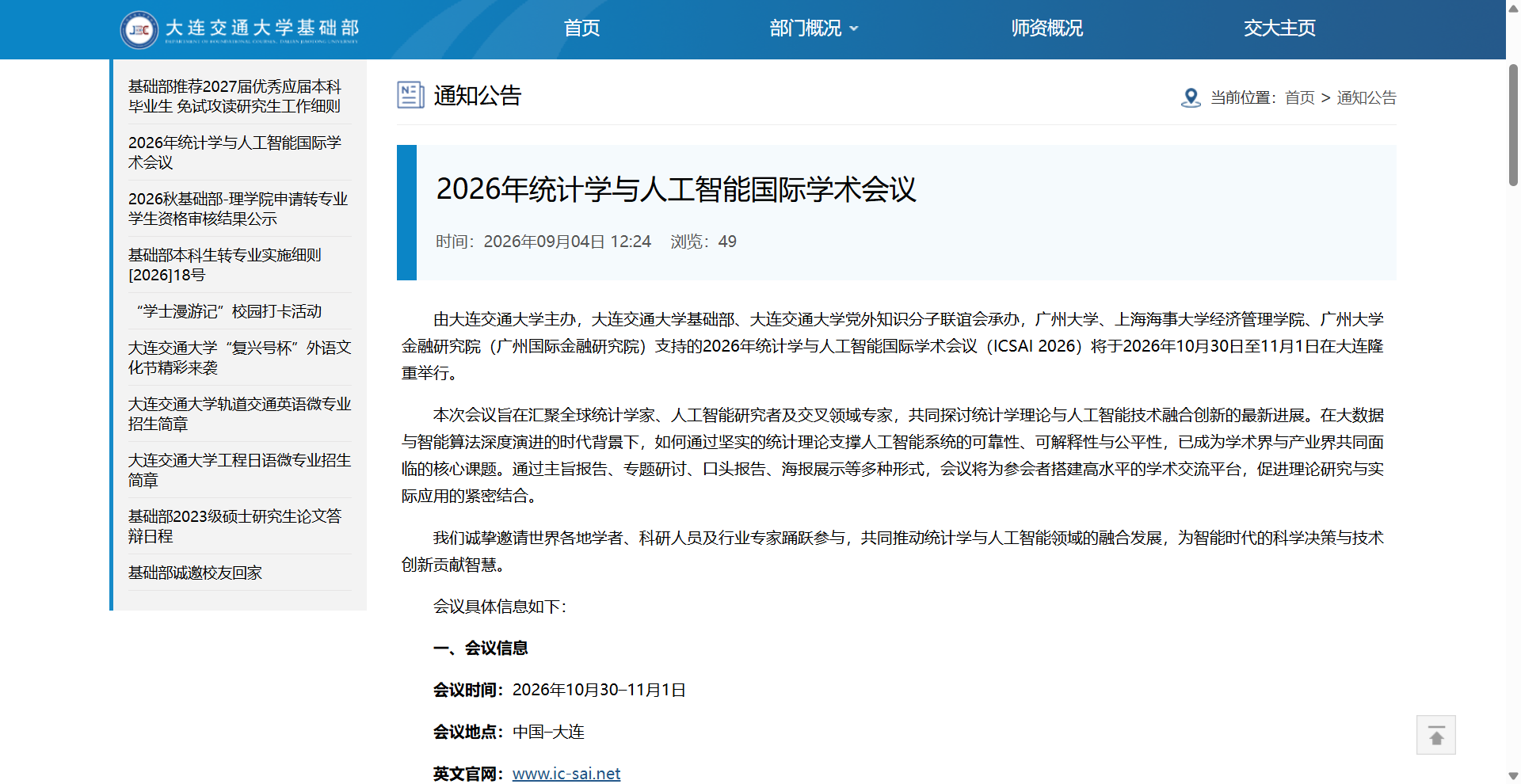The height and width of the screenshot is (784, 1521).
Task: Go to 师资概况 in the top menu
Action: coord(1046,29)
